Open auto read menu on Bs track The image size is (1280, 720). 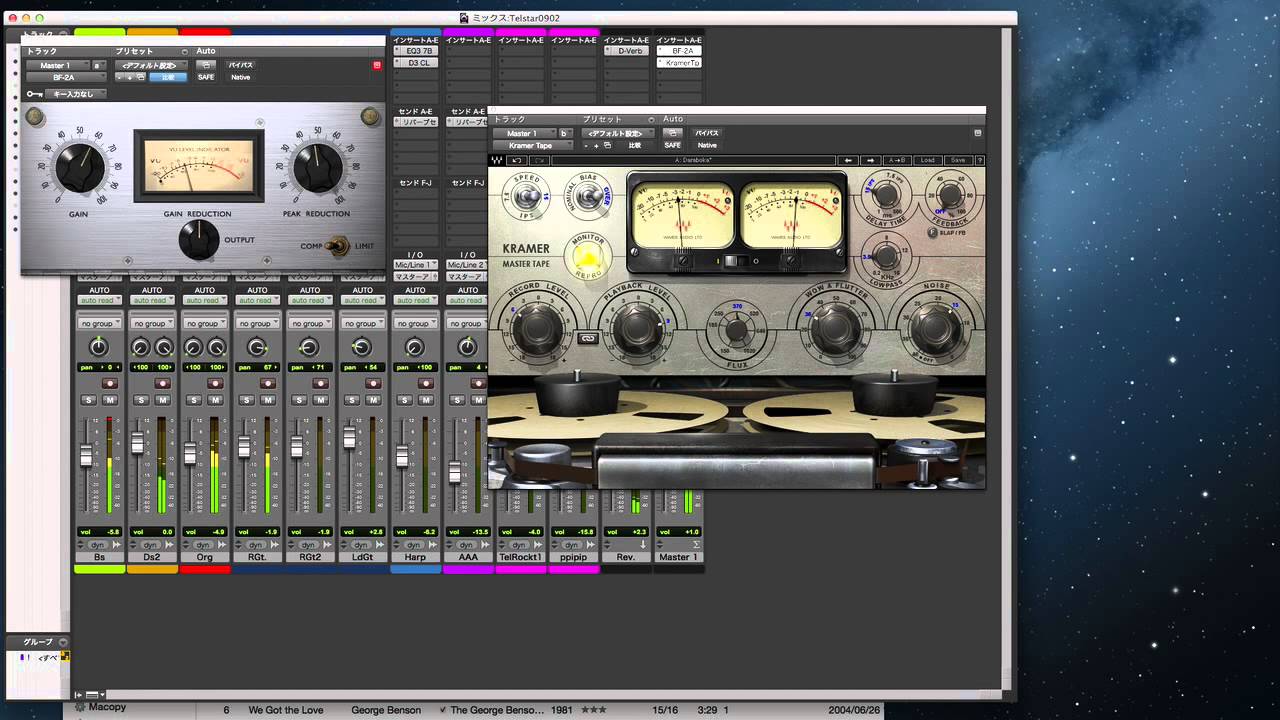(99, 300)
